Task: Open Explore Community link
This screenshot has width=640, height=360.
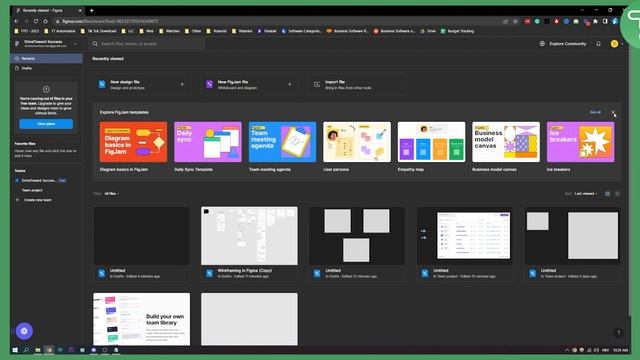Action: pos(567,44)
